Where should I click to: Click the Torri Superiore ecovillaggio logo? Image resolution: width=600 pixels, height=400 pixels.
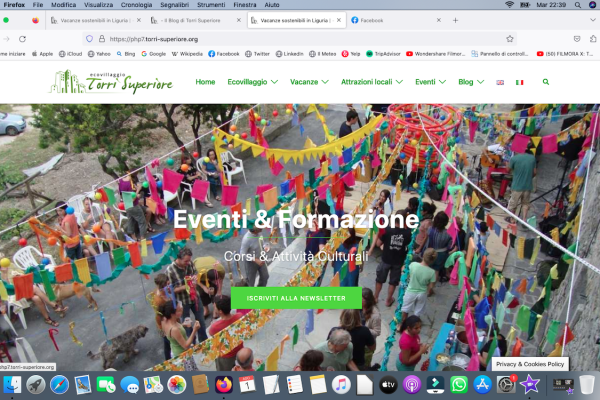[111, 82]
